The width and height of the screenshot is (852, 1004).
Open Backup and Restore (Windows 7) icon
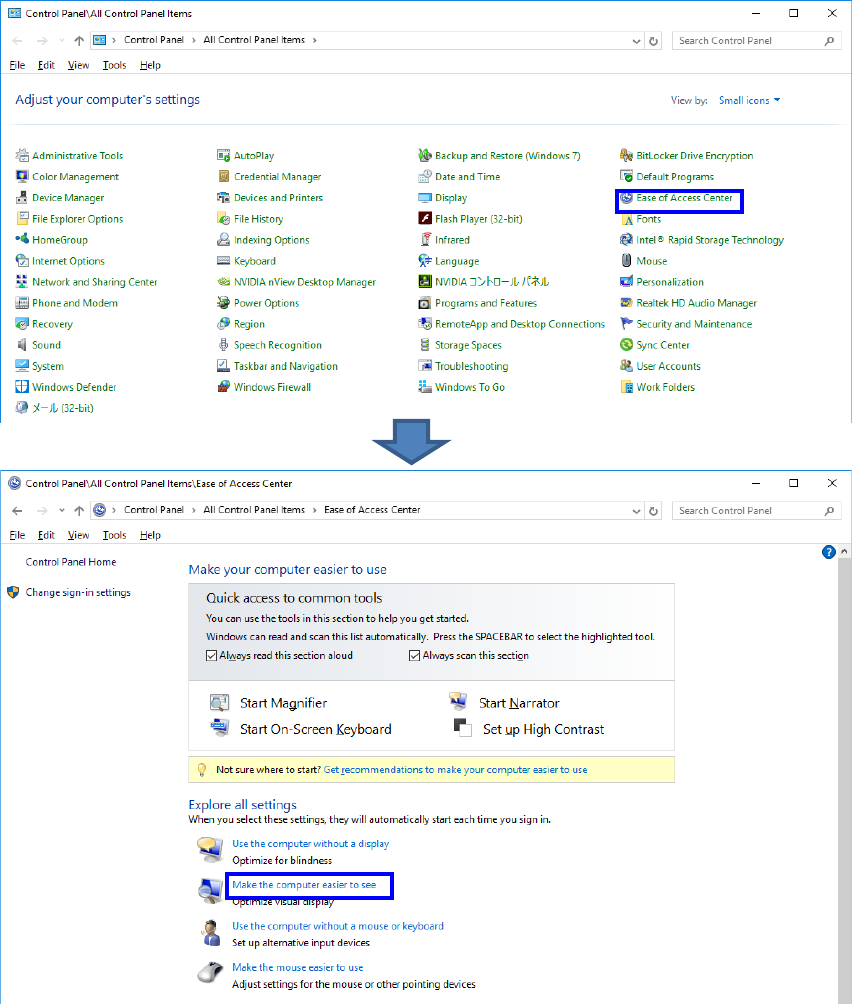pos(424,155)
